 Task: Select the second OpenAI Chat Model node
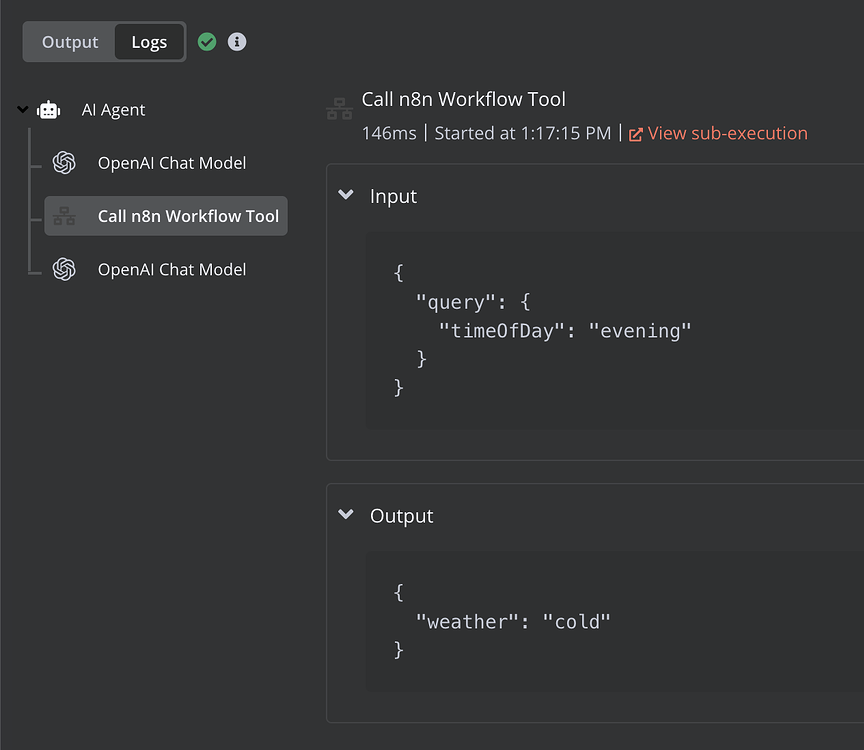(x=64, y=269)
